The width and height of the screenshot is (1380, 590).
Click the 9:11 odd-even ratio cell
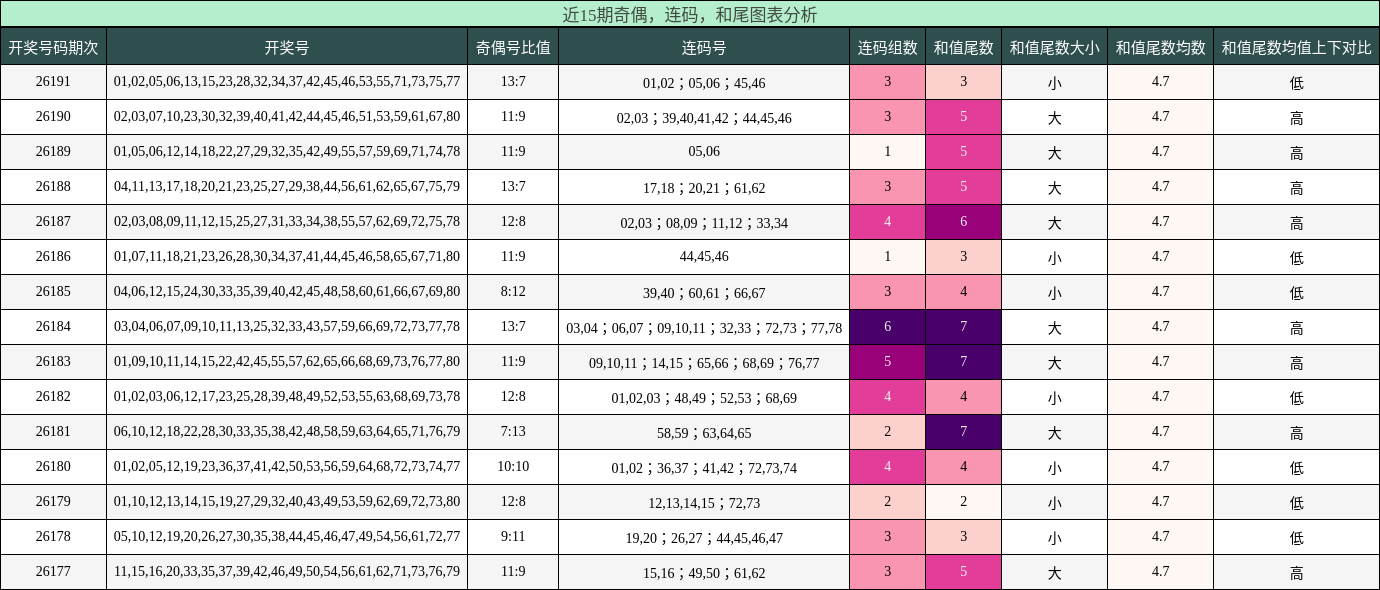tap(513, 537)
